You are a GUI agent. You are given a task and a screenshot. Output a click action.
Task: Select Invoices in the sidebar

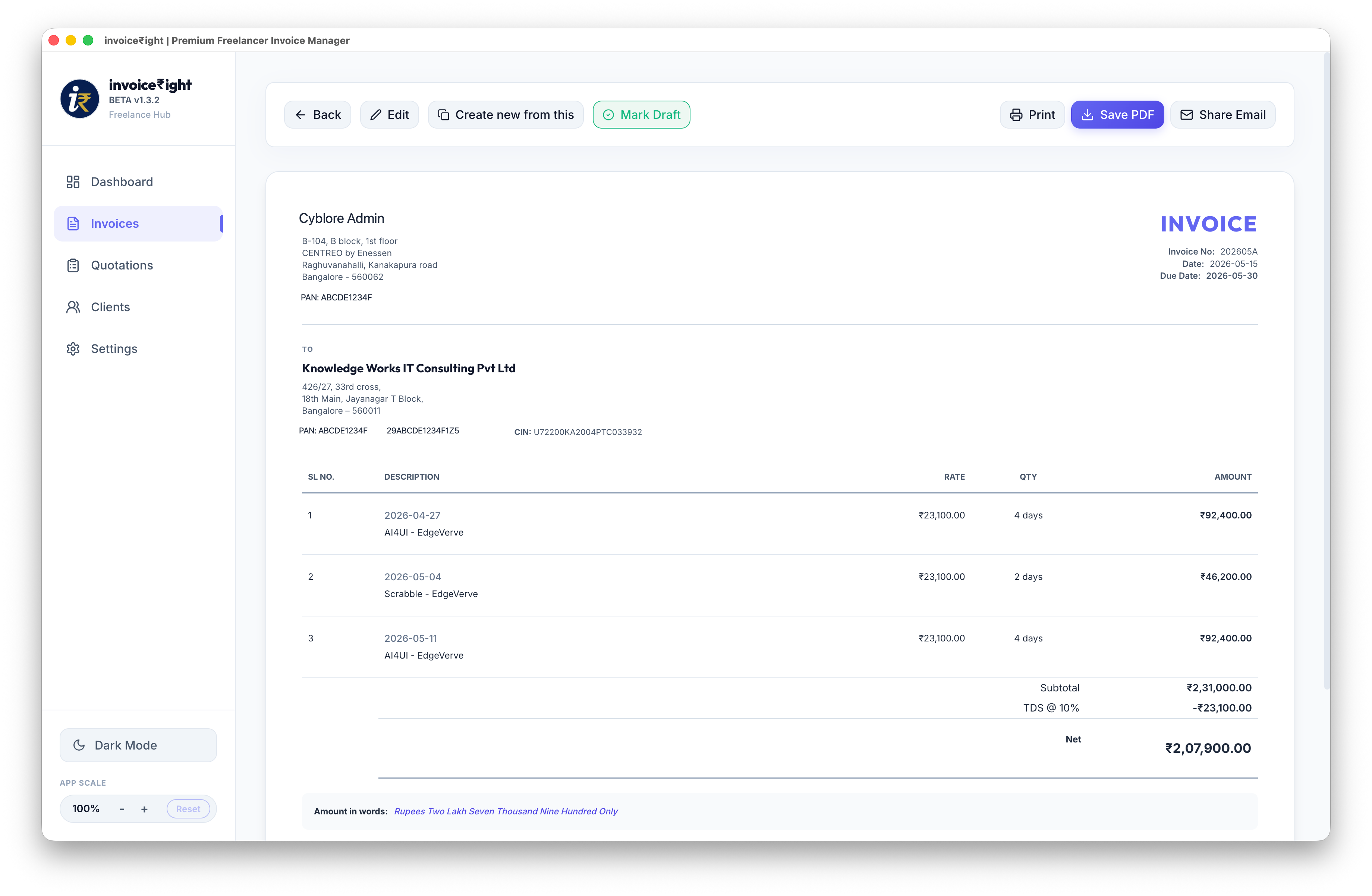(x=138, y=224)
